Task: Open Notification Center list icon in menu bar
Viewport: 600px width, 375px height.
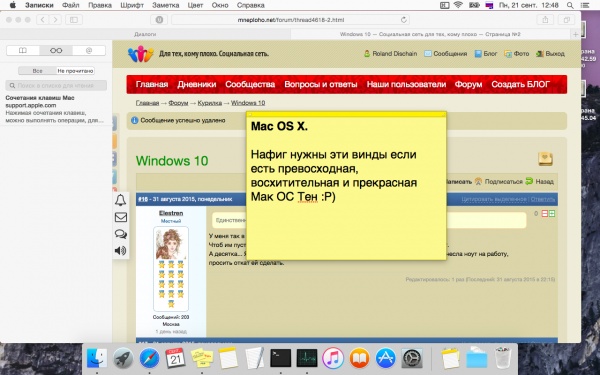Action: pyautogui.click(x=585, y=5)
